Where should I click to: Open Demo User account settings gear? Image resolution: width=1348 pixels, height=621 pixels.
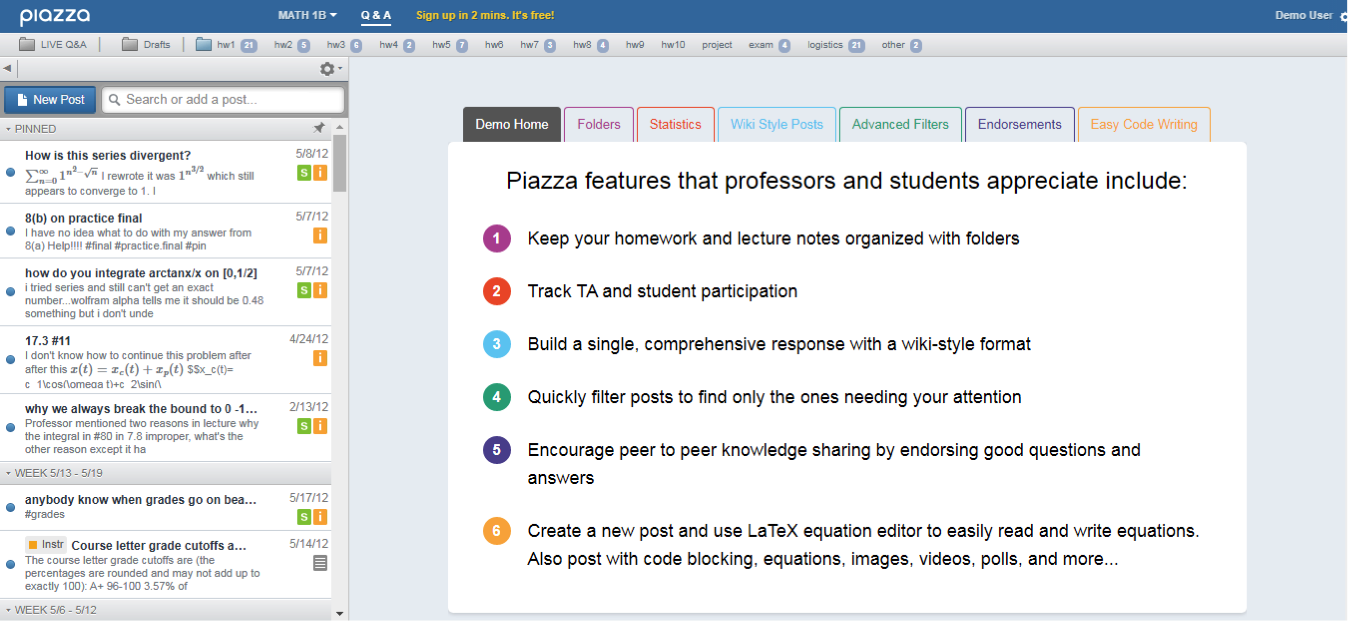[x=1343, y=16]
